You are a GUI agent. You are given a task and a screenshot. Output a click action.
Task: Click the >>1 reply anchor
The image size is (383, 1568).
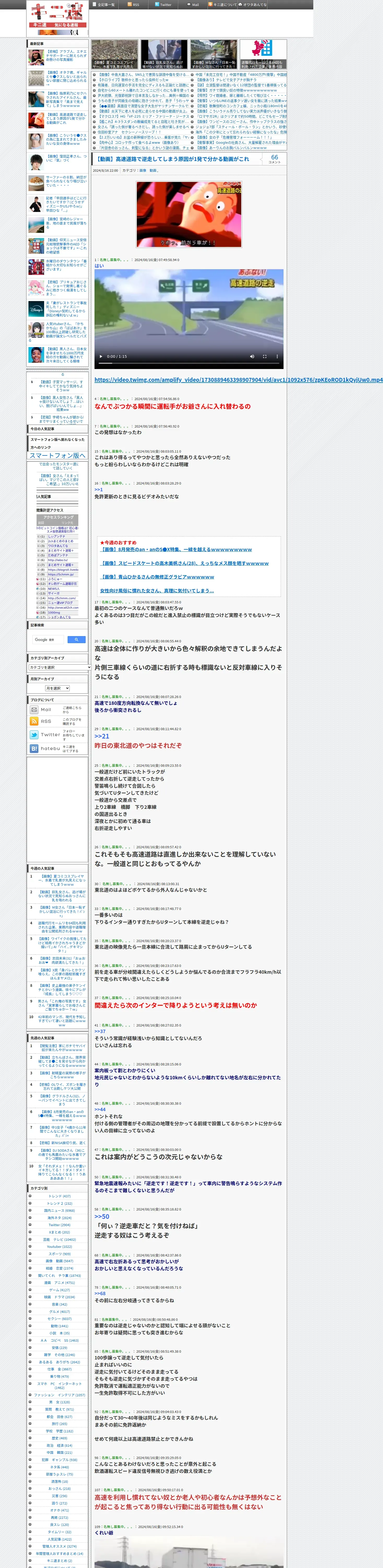point(98,489)
